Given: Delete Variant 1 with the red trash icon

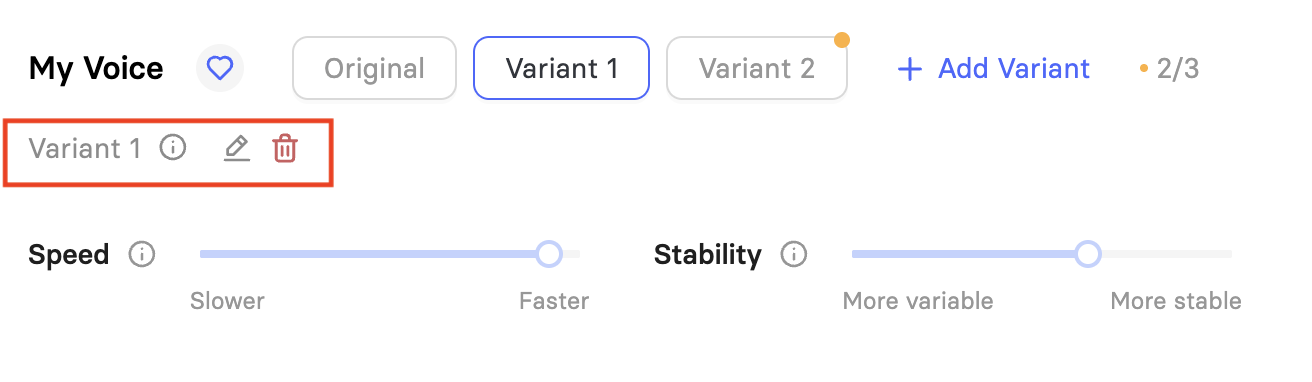Looking at the screenshot, I should (x=285, y=149).
